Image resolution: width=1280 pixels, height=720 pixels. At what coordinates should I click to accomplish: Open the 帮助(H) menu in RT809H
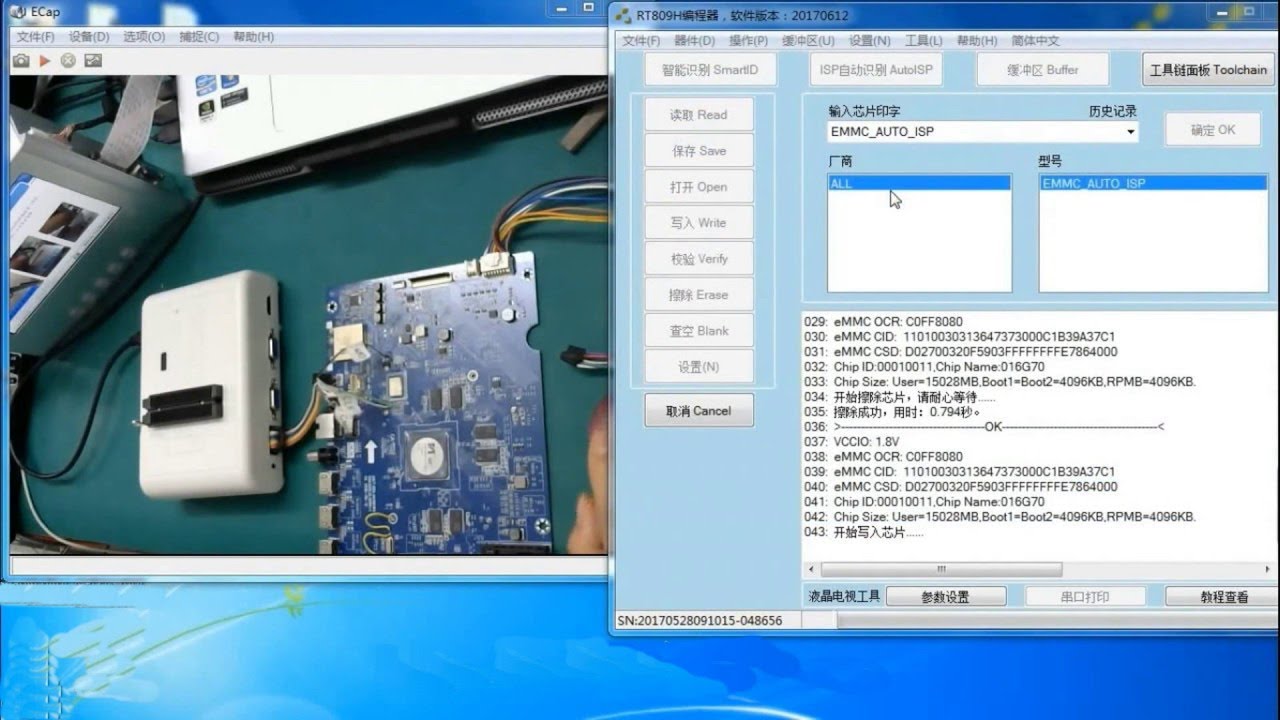click(977, 41)
